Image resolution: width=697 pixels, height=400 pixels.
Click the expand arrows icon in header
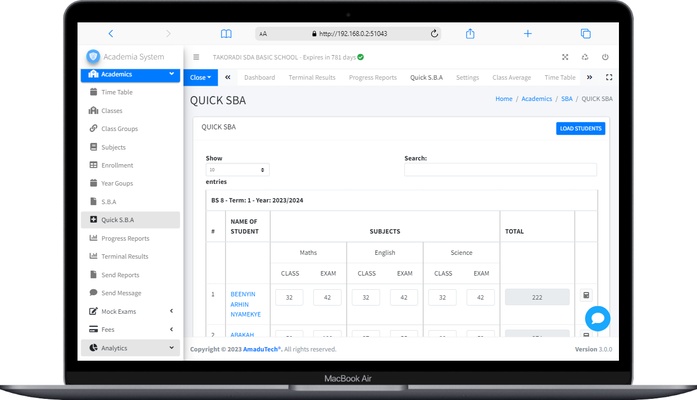565,57
